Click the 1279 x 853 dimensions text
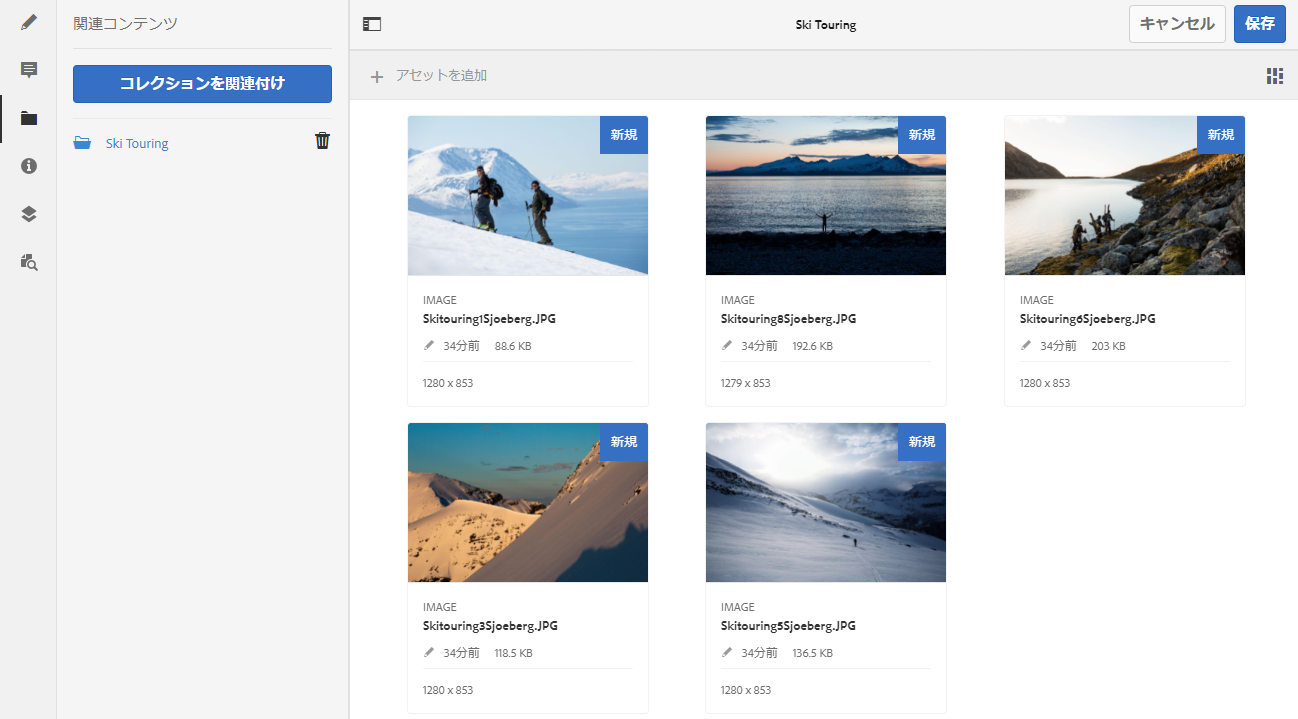Screen dimensions: 1298x719 click(746, 383)
